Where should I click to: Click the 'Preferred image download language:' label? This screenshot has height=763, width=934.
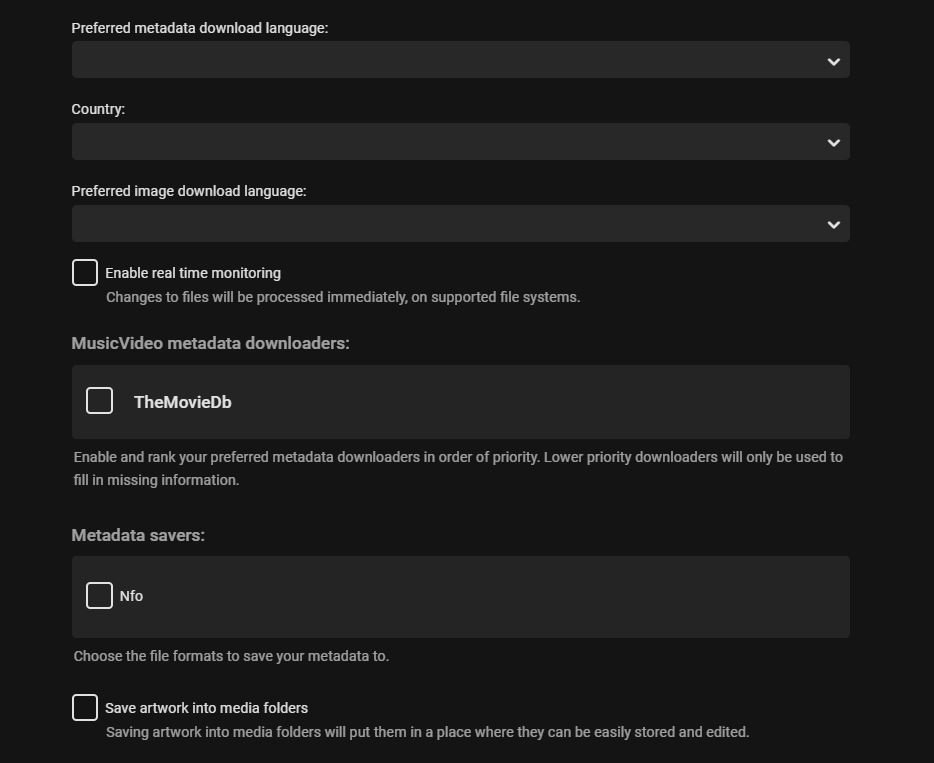pyautogui.click(x=188, y=191)
